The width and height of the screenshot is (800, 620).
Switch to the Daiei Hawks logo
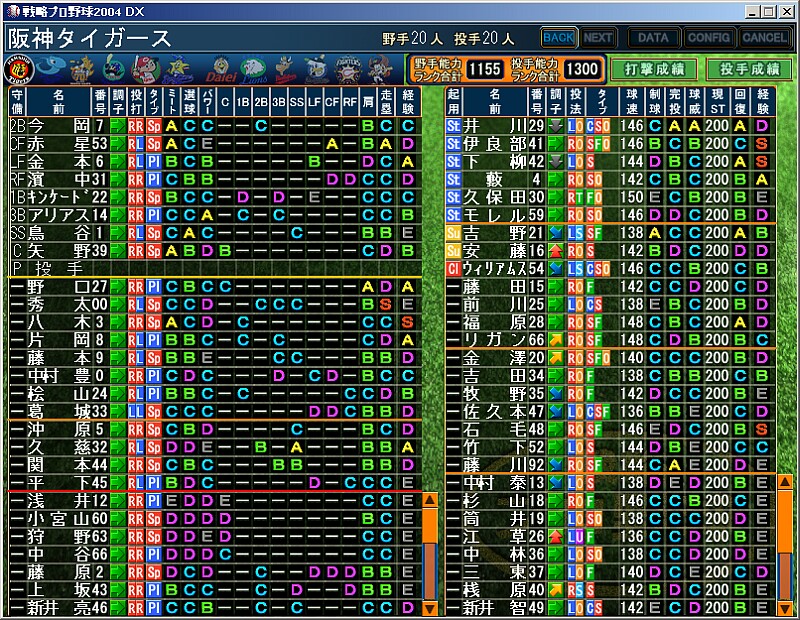pos(221,70)
